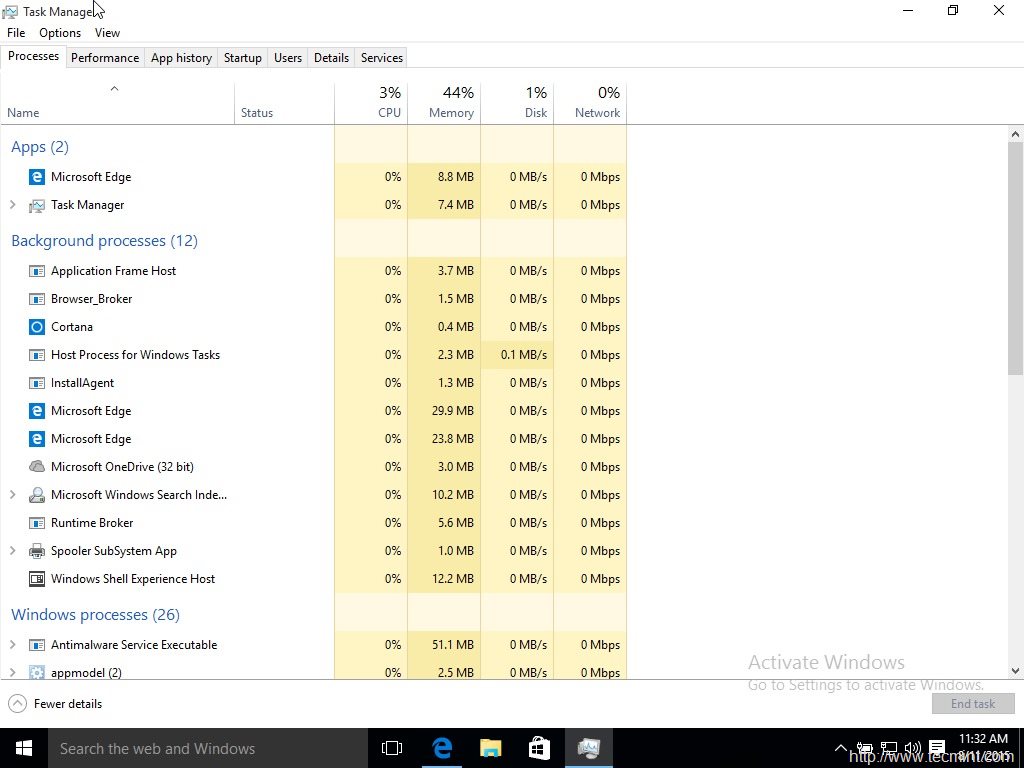Expand Microsoft Windows Search Indexer
Viewport: 1024px width, 768px height.
click(x=13, y=494)
